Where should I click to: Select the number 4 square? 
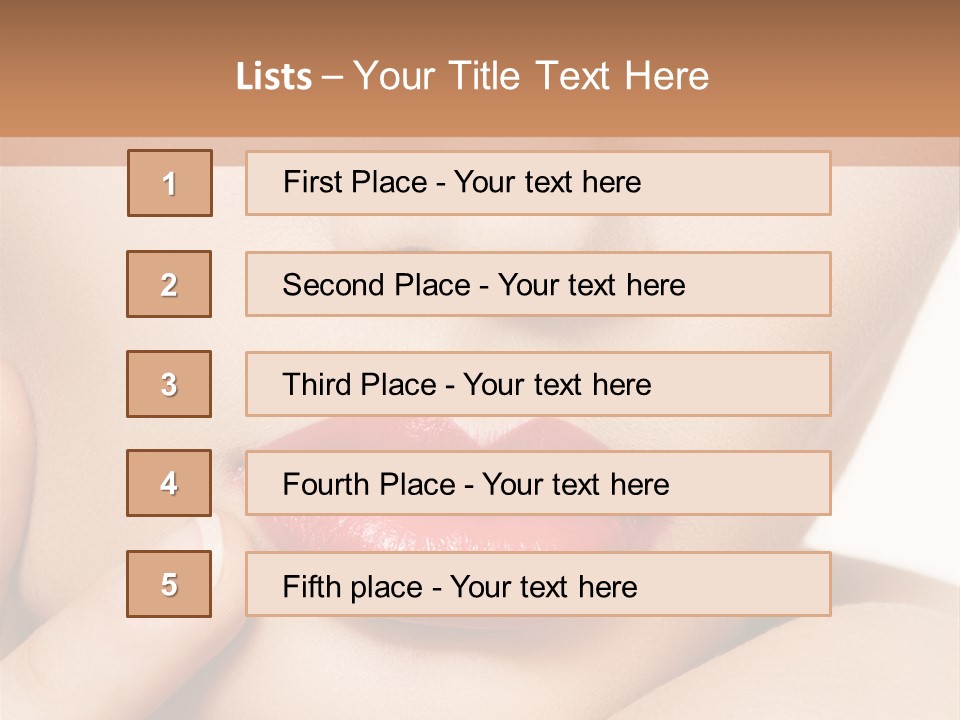coord(169,483)
